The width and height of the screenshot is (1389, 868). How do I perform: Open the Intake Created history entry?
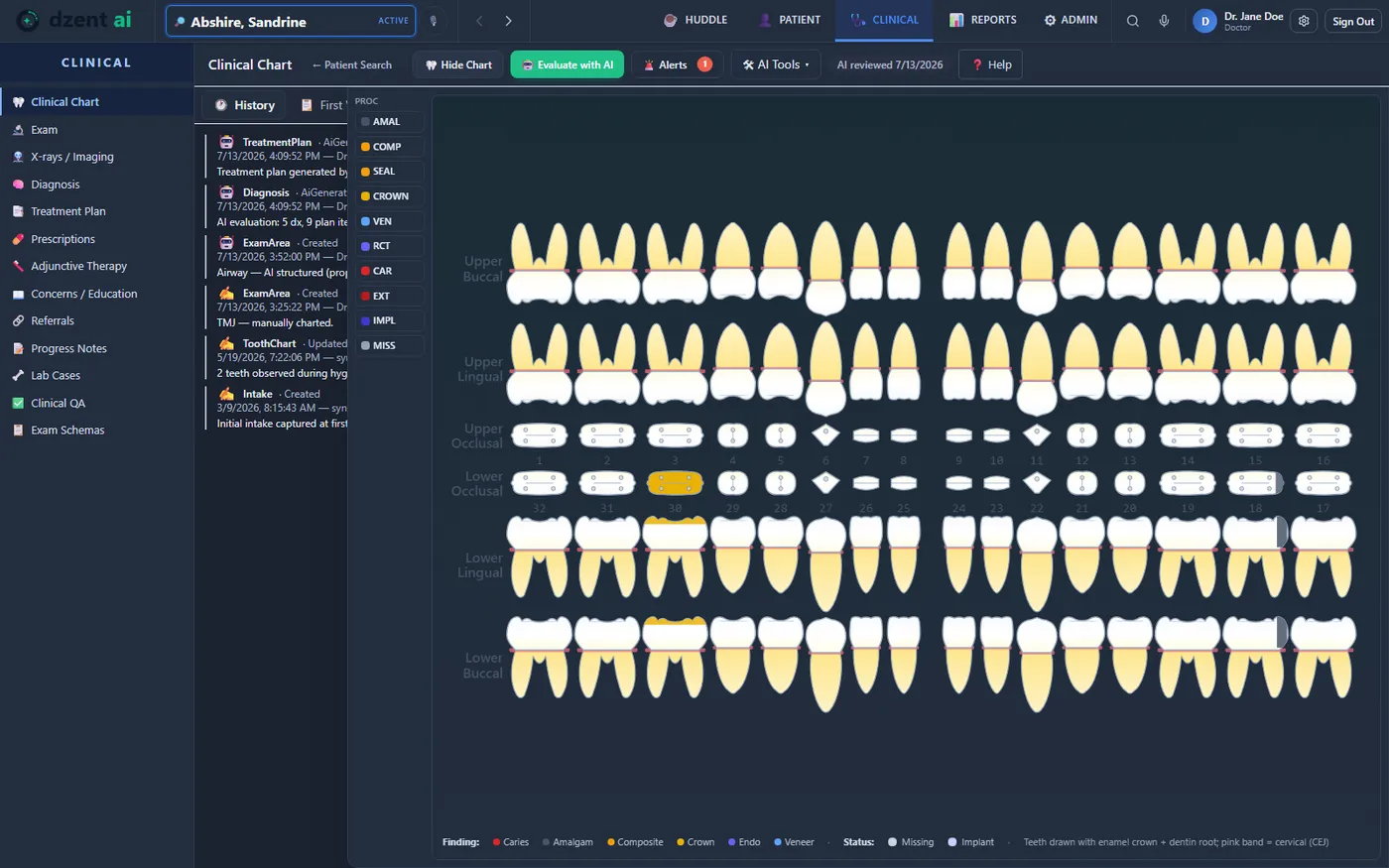(278, 409)
